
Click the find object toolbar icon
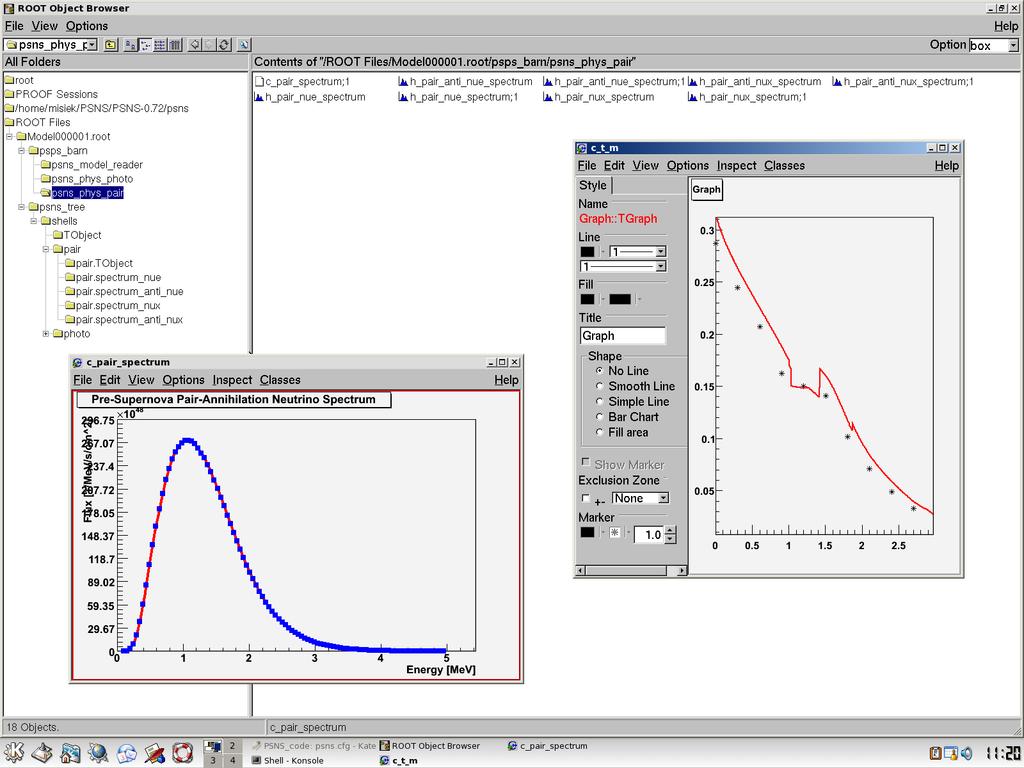(x=244, y=45)
